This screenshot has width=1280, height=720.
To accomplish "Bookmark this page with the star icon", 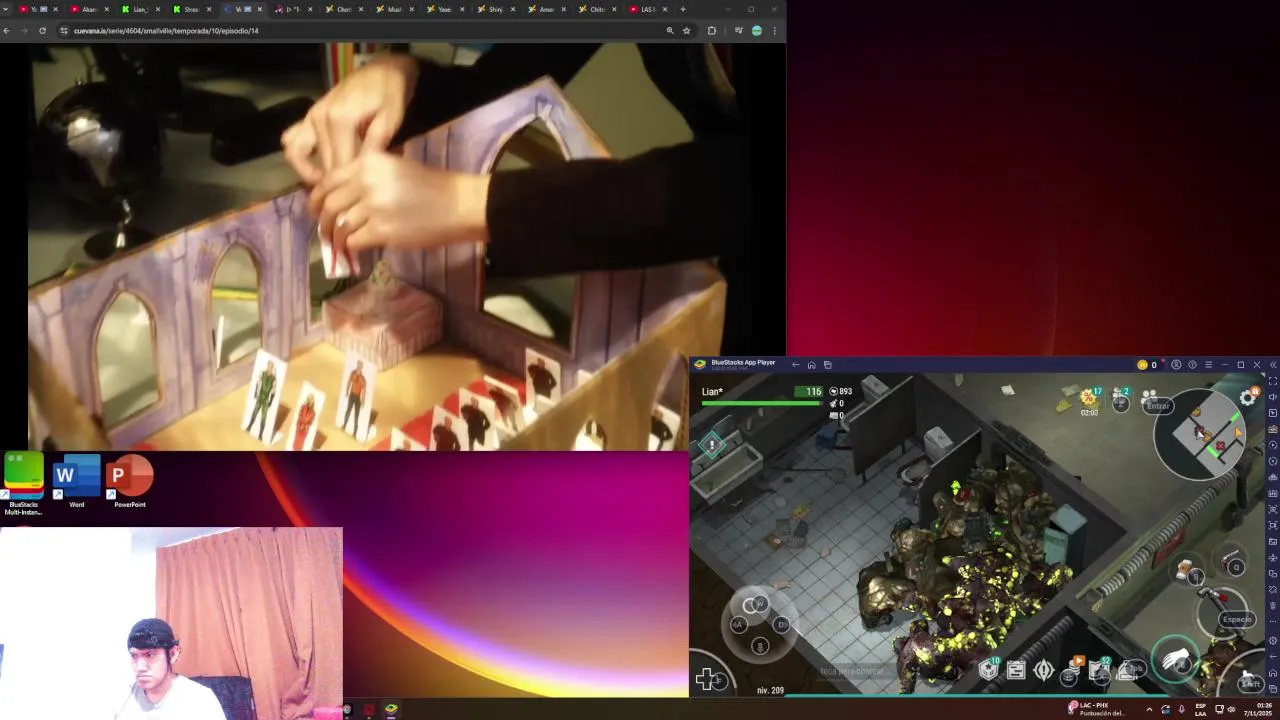I will [686, 31].
